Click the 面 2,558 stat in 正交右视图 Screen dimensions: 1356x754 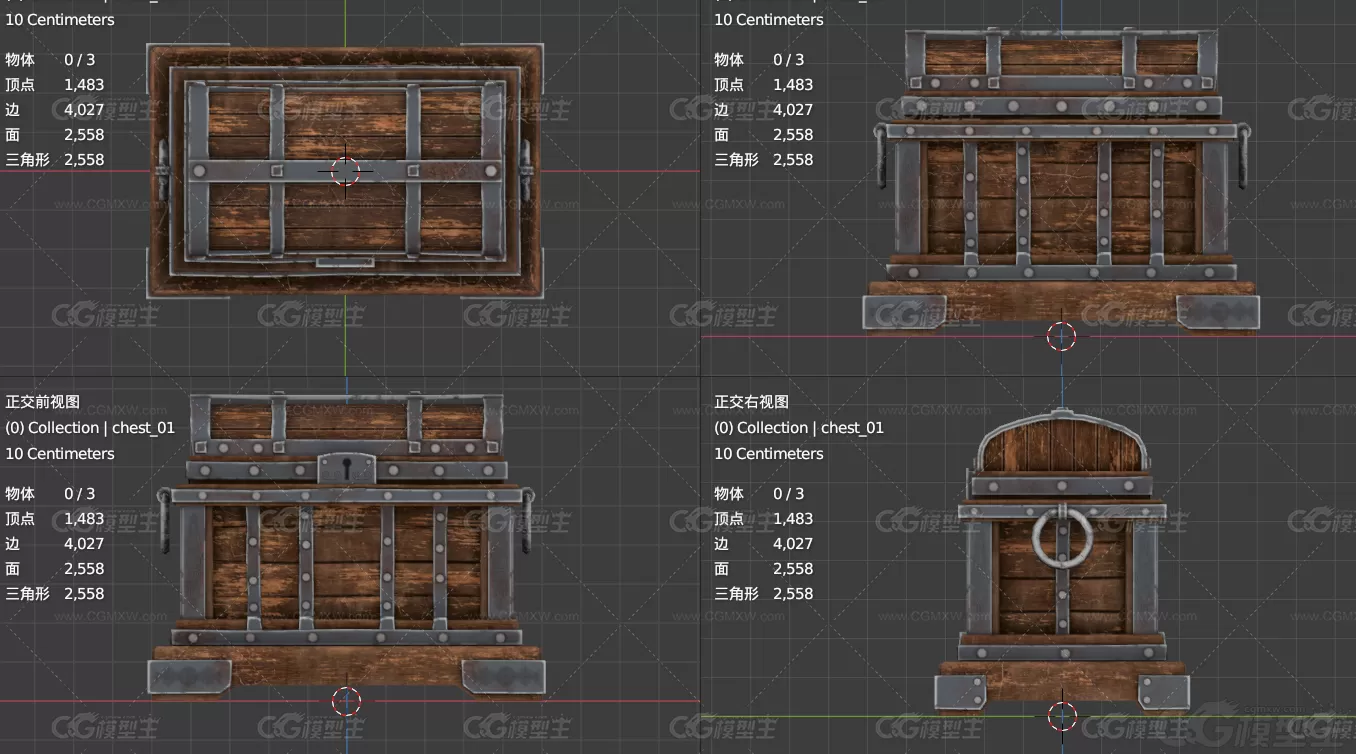763,569
